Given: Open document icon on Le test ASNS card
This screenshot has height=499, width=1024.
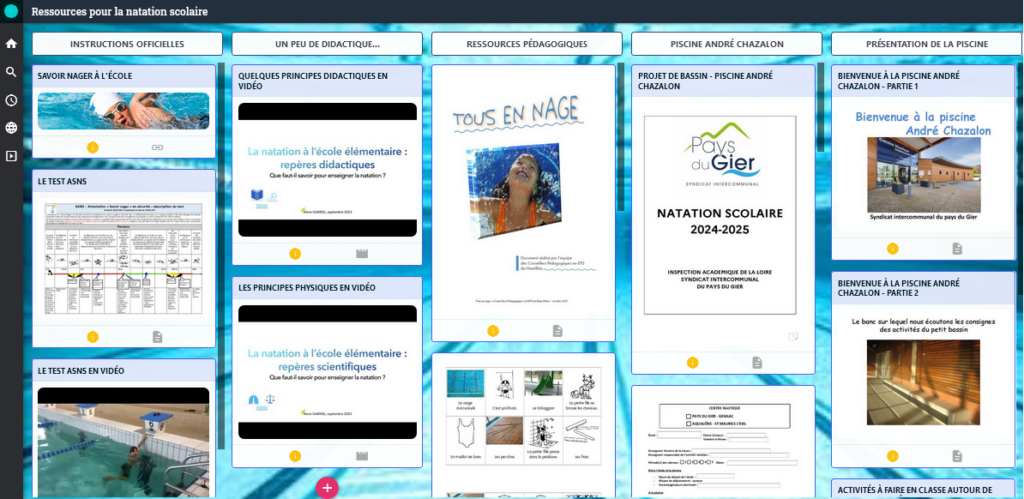Looking at the screenshot, I should pos(157,337).
